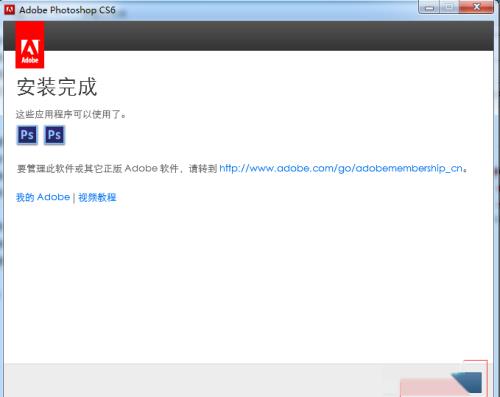The height and width of the screenshot is (397, 500).
Task: Click the red Adobe logo
Action: (x=30, y=45)
